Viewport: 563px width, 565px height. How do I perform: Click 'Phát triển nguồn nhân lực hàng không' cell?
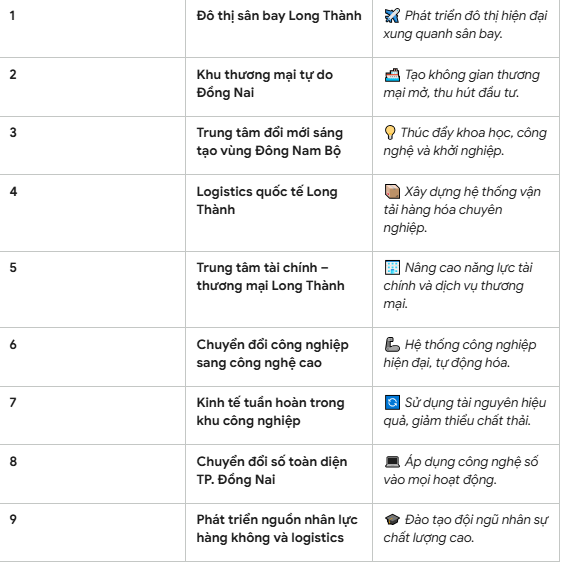coord(279,533)
